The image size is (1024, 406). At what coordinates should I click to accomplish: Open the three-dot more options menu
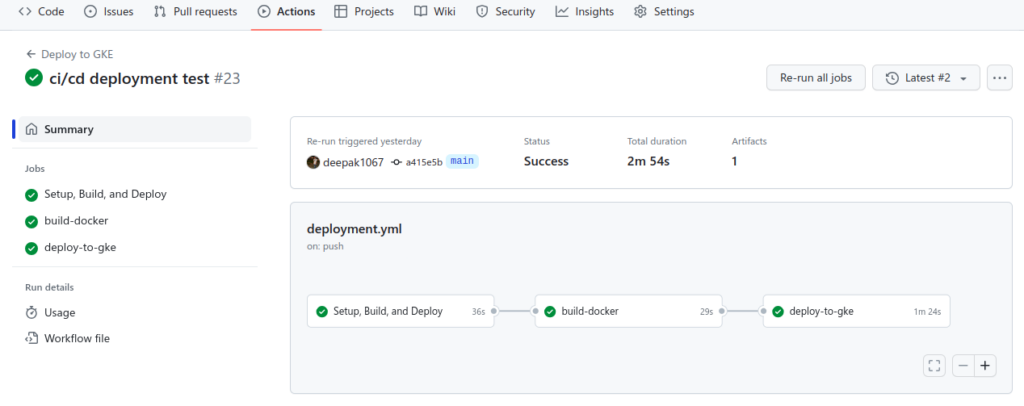pyautogui.click(x=999, y=78)
